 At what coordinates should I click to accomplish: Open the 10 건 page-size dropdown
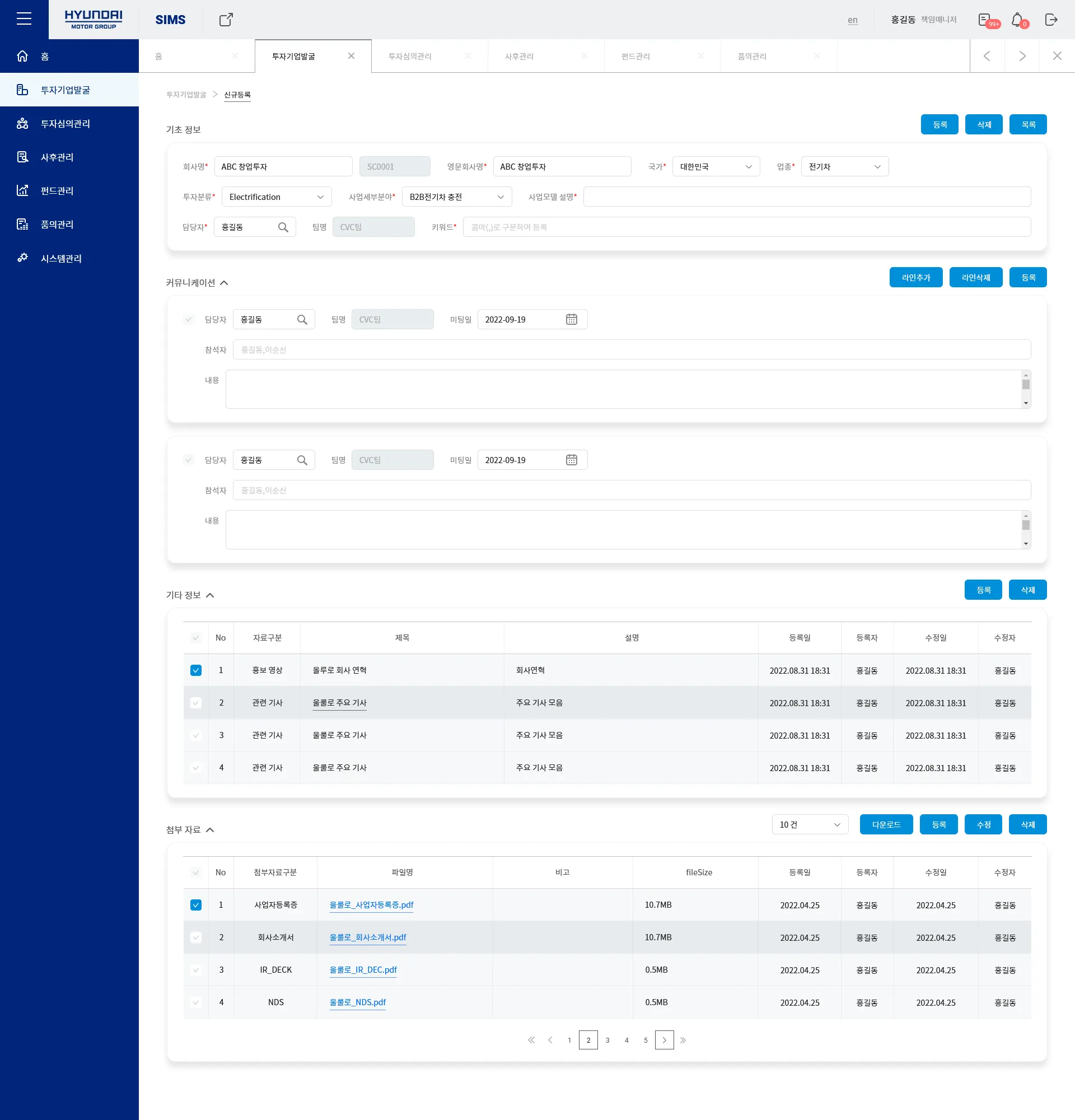point(810,824)
